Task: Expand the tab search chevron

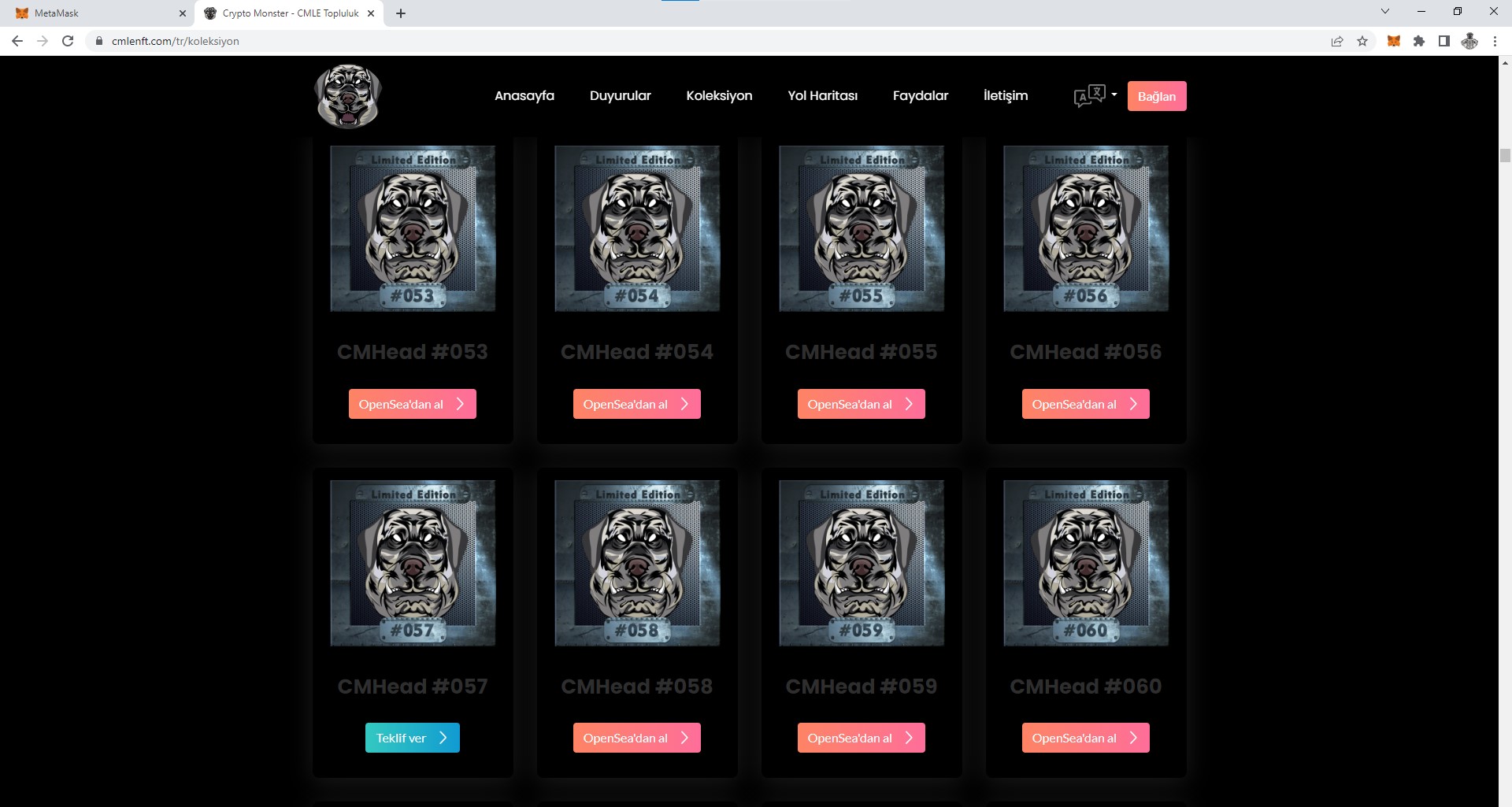Action: pos(1384,12)
